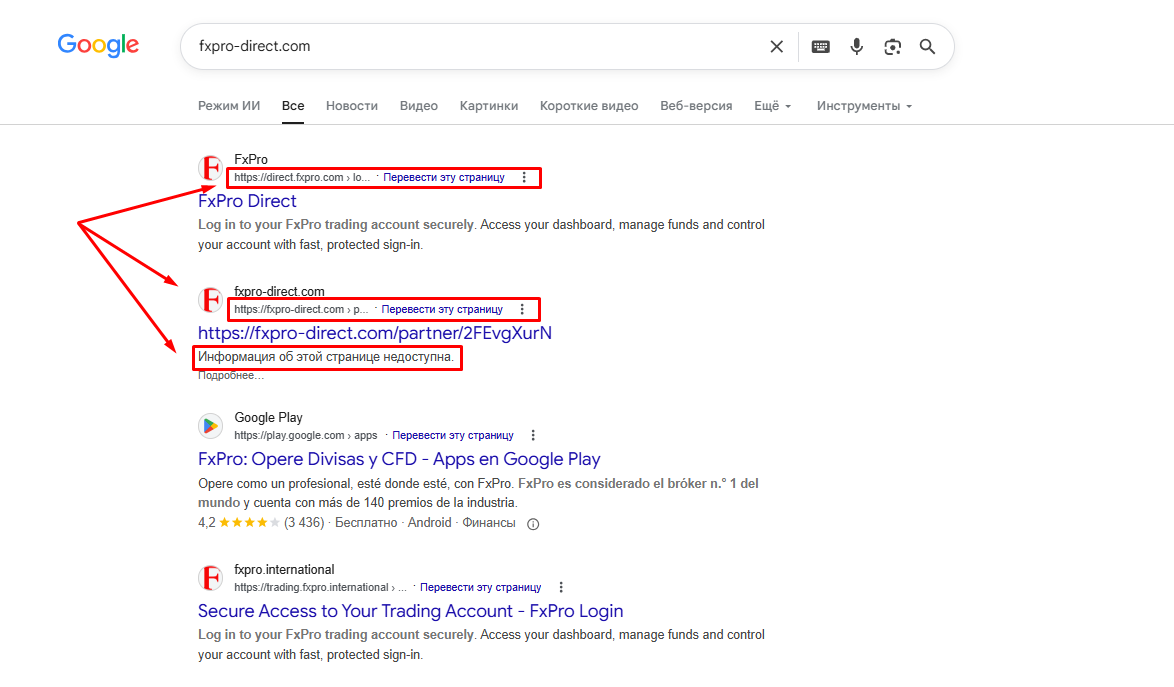The height and width of the screenshot is (687, 1174).
Task: Select the Все tab
Action: pos(293,106)
